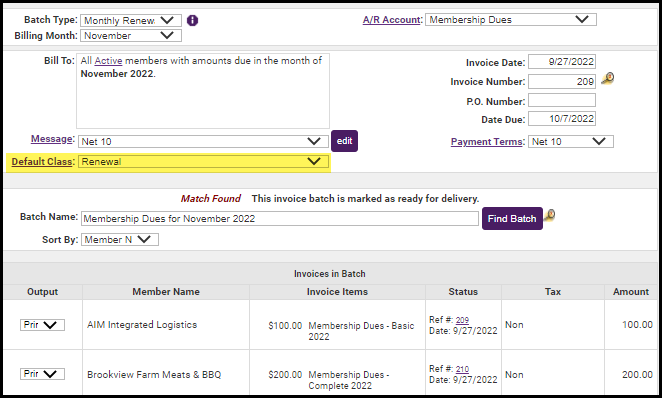662x398 pixels.
Task: Open Output dropdown for AIM Integrated Logistics
Action: click(x=42, y=325)
